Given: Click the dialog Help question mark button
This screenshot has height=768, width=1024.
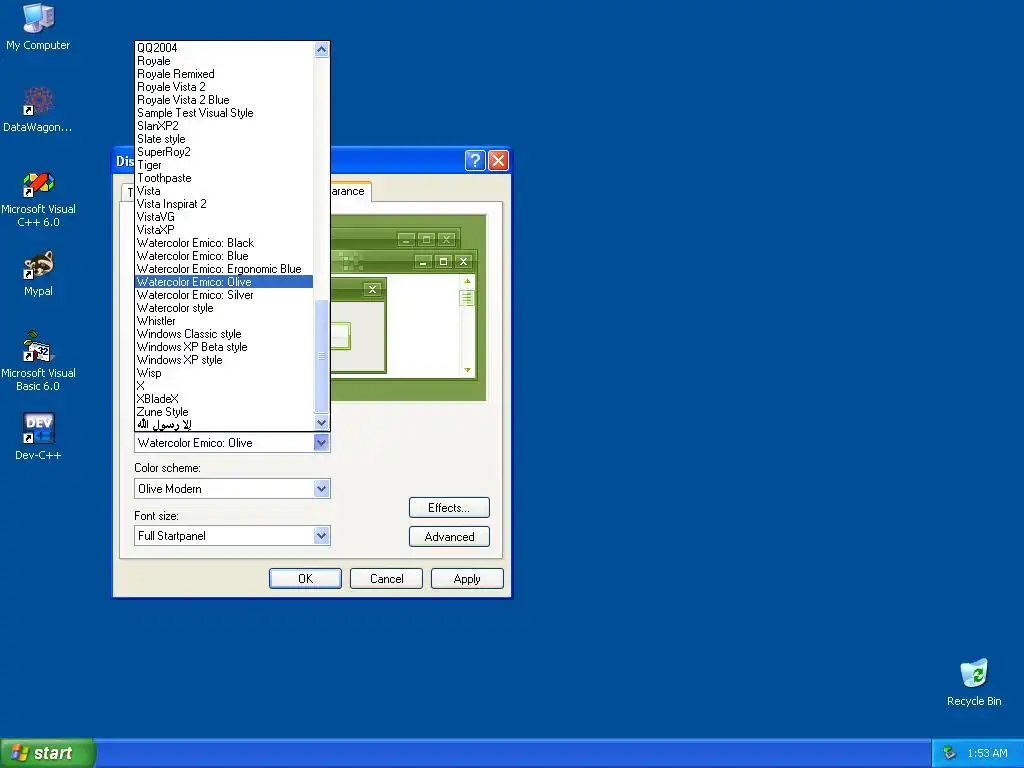Looking at the screenshot, I should coord(475,160).
